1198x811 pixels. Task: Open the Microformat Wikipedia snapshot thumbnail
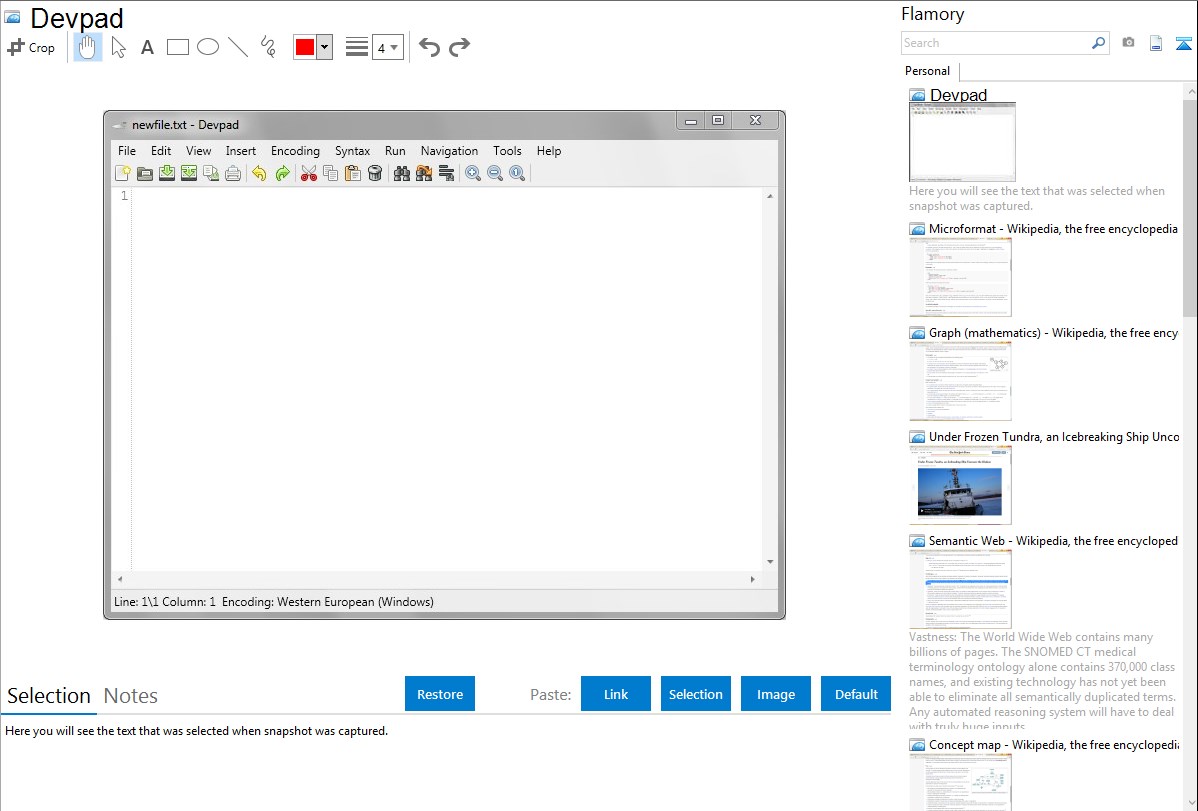(x=960, y=277)
